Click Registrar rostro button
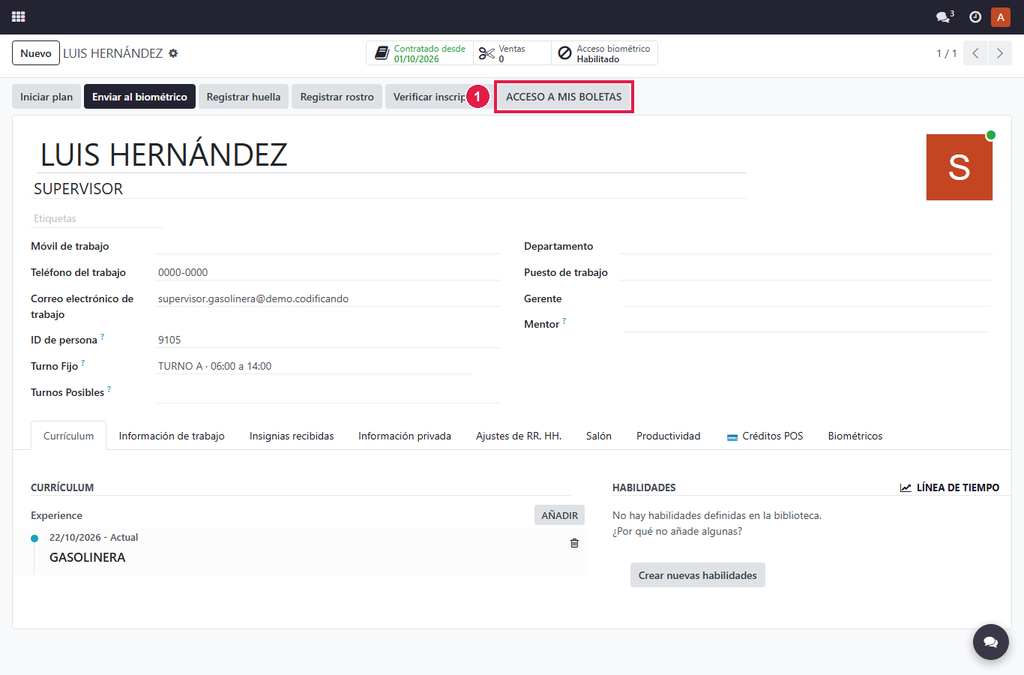The height and width of the screenshot is (675, 1024). pyautogui.click(x=337, y=97)
